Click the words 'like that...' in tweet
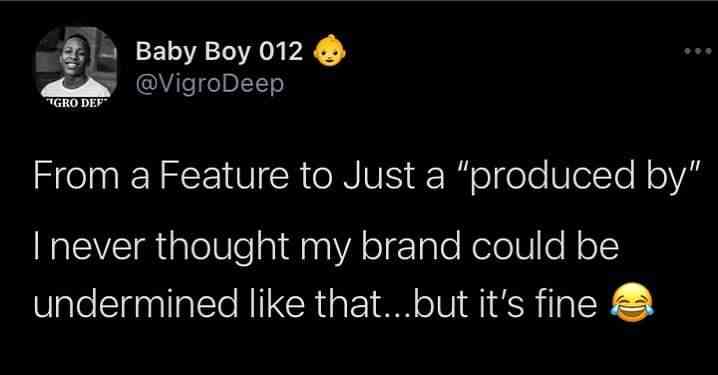Viewport: 718px width, 375px height. click(330, 303)
